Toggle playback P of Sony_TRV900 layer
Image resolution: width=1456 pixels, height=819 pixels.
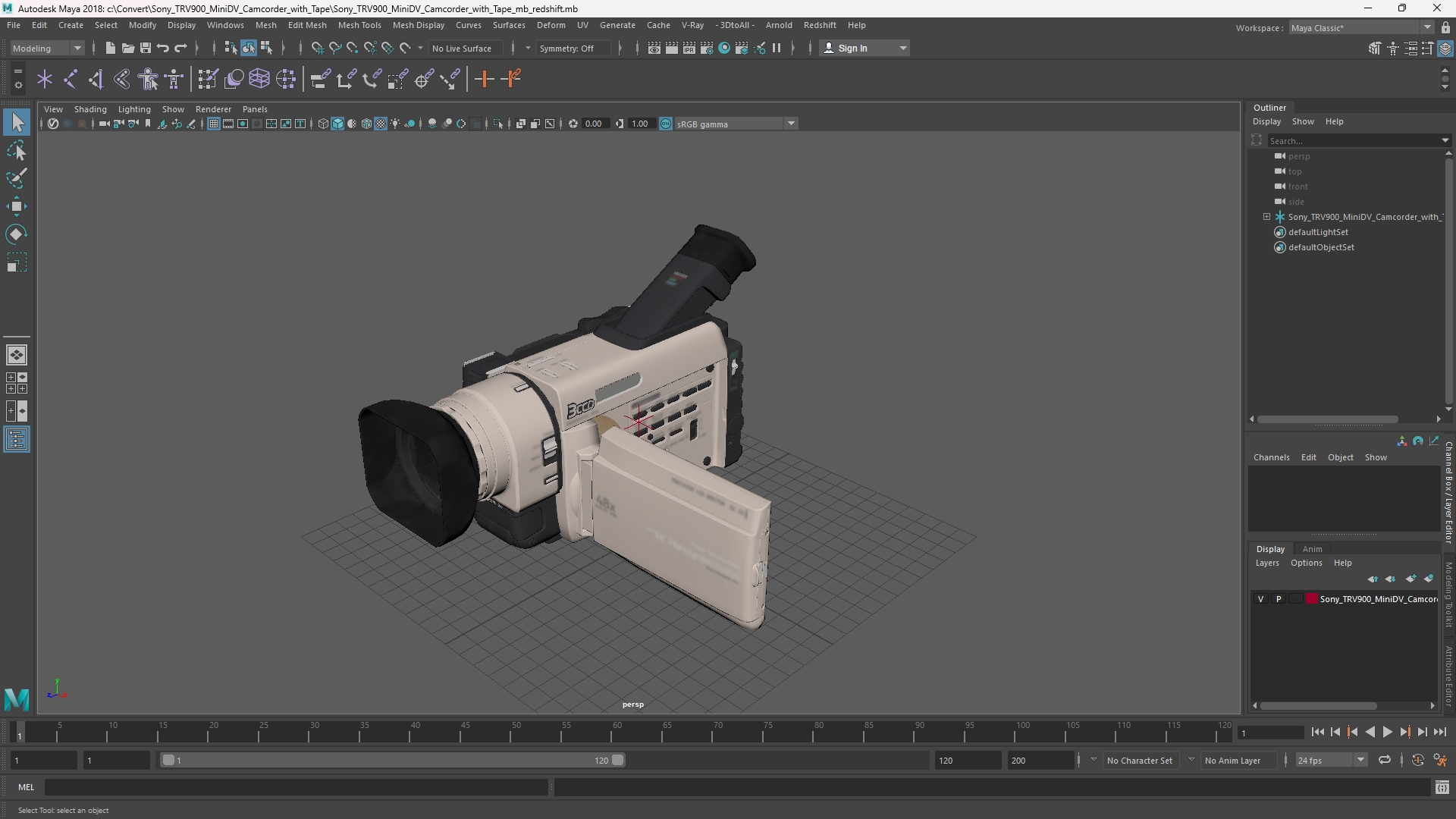pyautogui.click(x=1279, y=599)
